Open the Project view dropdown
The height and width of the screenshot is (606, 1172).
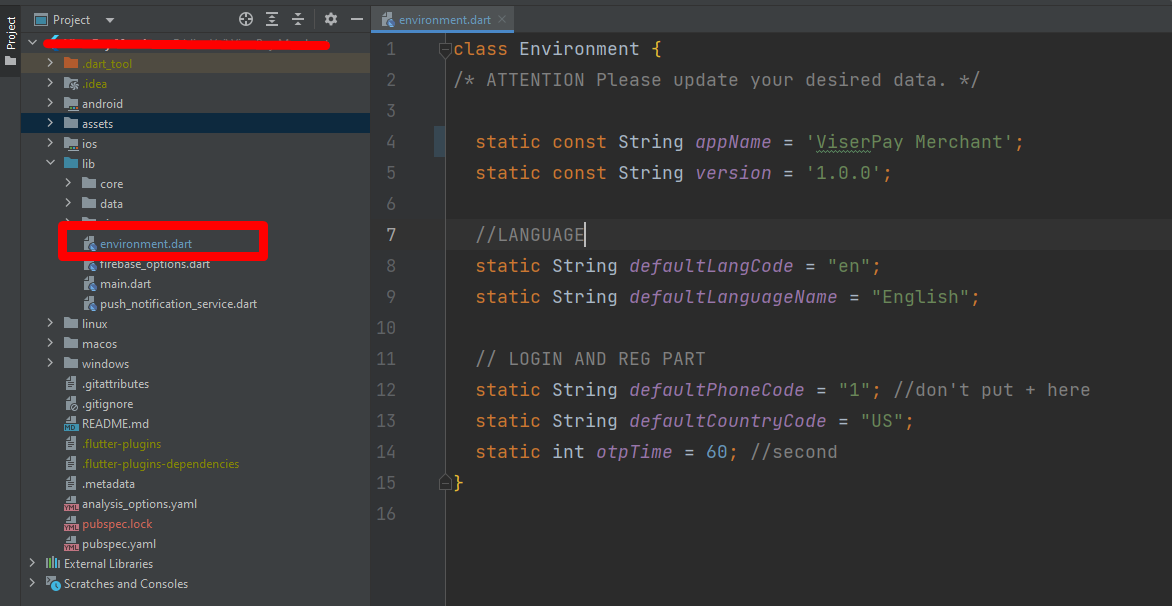[x=110, y=20]
